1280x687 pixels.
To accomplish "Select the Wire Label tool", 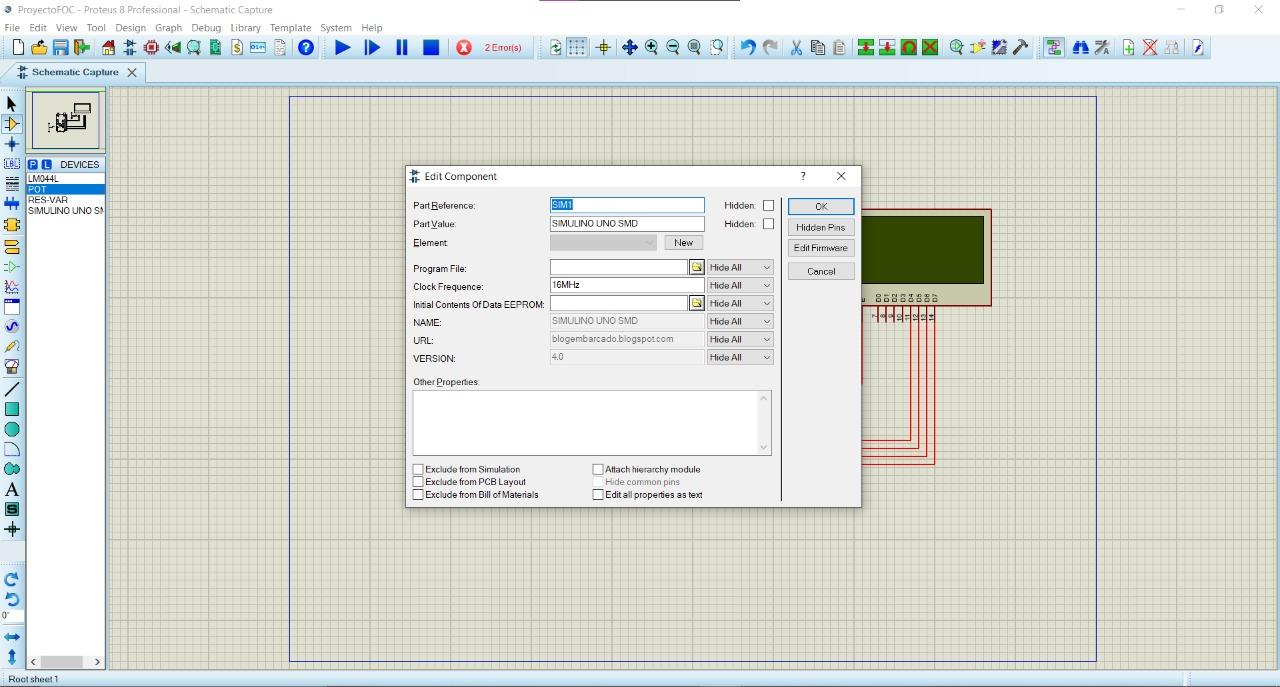I will [12, 164].
